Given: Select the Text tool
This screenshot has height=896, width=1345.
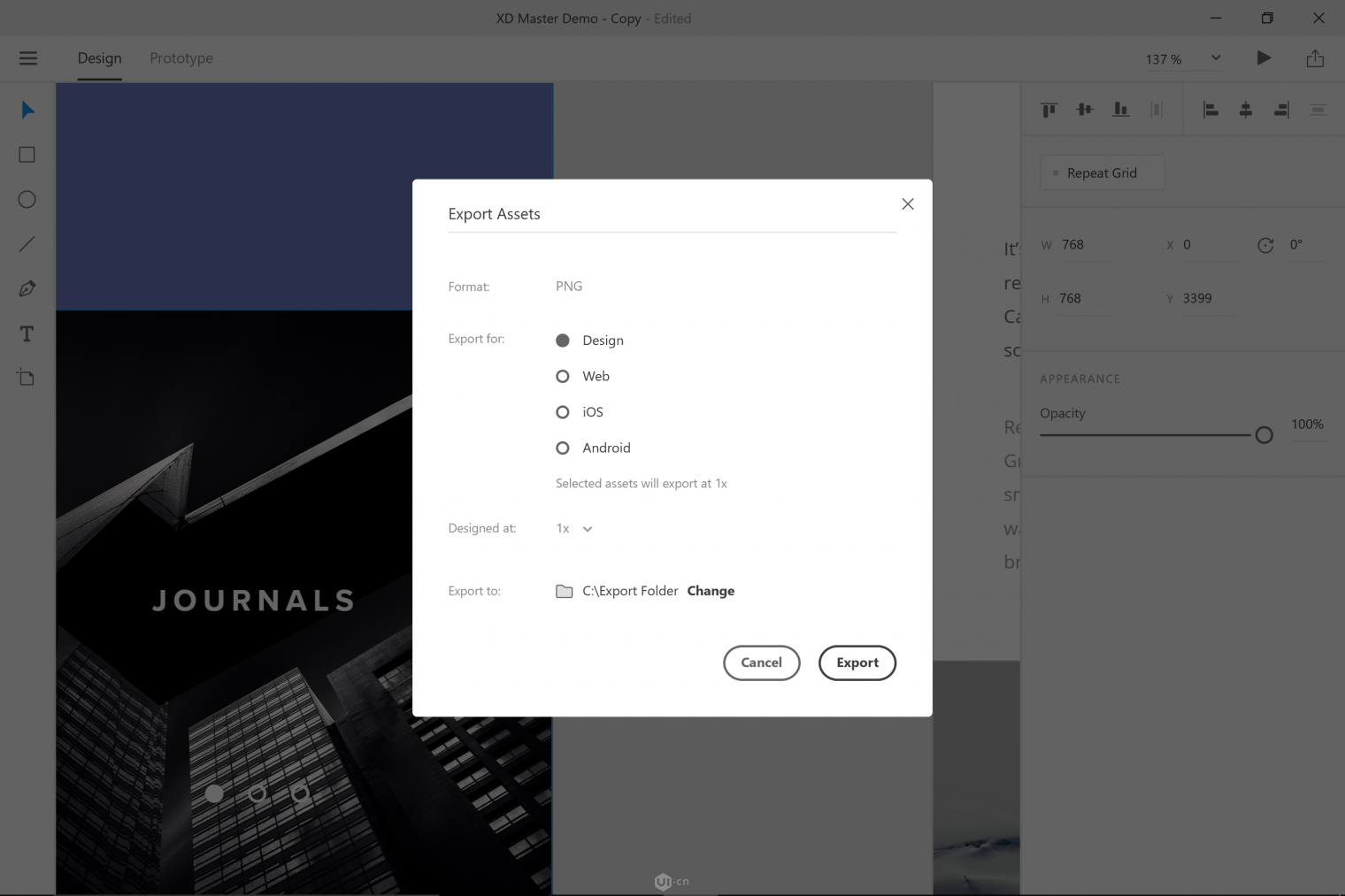Looking at the screenshot, I should point(27,333).
